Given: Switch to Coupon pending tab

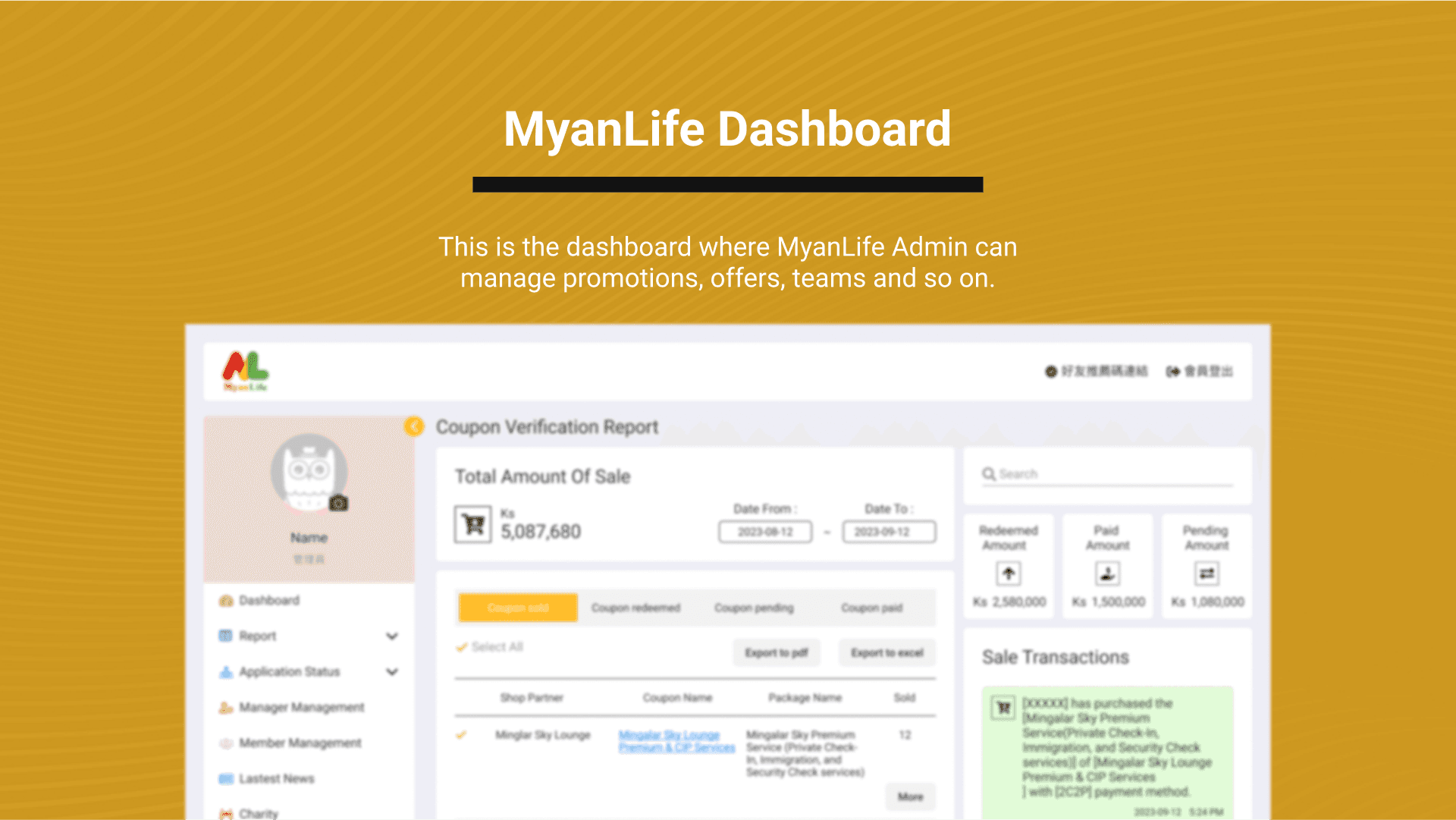Looking at the screenshot, I should click(x=754, y=608).
